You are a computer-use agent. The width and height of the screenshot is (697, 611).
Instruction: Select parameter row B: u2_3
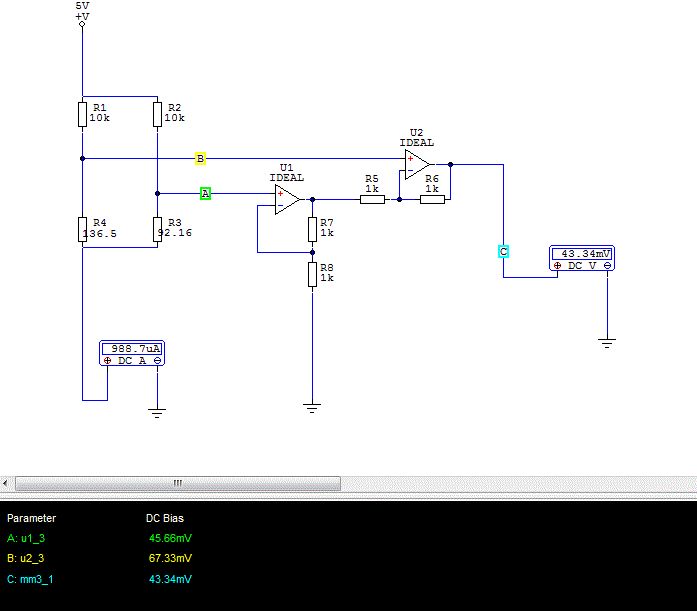click(100, 558)
